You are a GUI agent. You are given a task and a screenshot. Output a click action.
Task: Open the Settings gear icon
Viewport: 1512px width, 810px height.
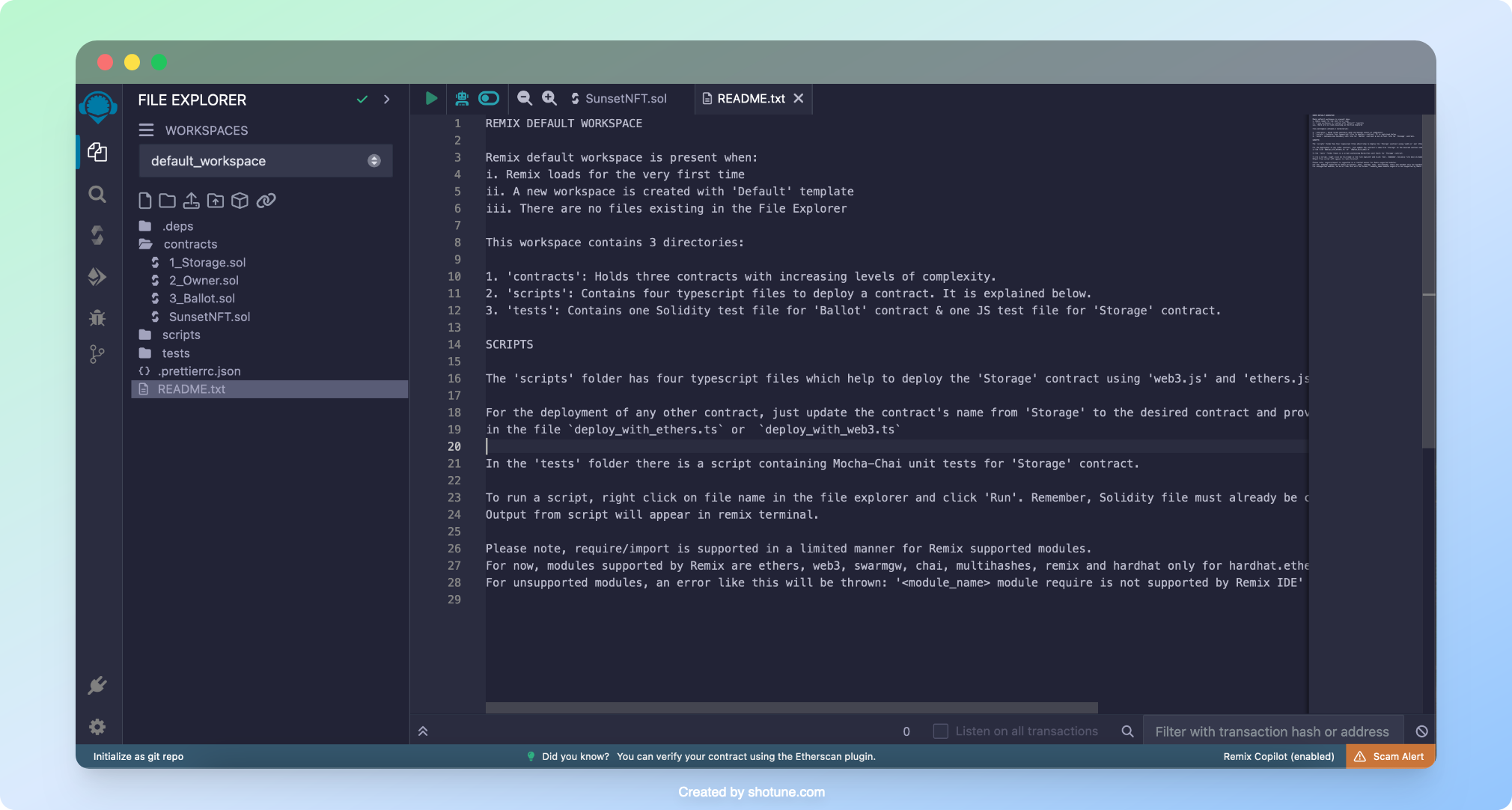pyautogui.click(x=97, y=727)
